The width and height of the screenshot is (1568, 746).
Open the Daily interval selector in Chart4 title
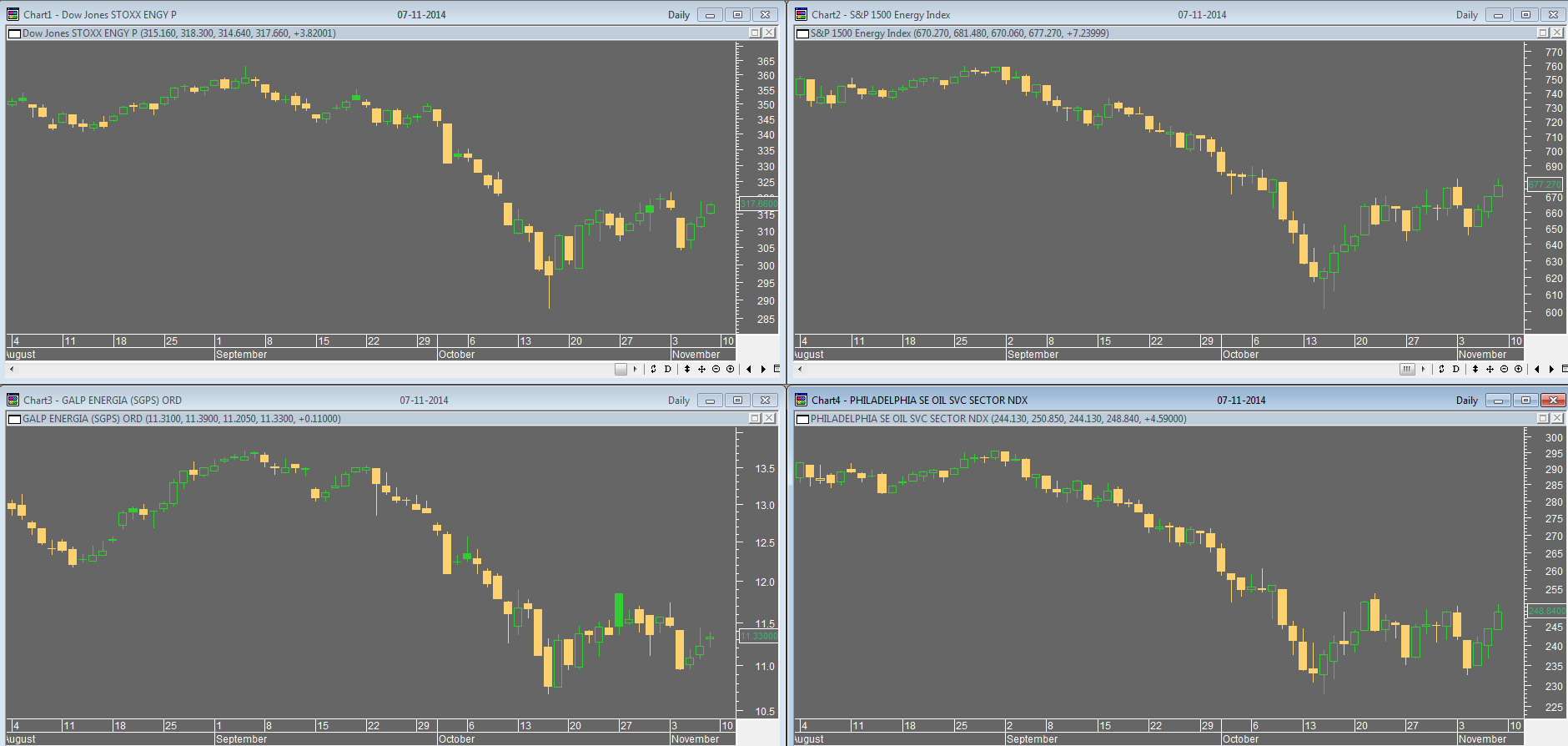click(1467, 401)
